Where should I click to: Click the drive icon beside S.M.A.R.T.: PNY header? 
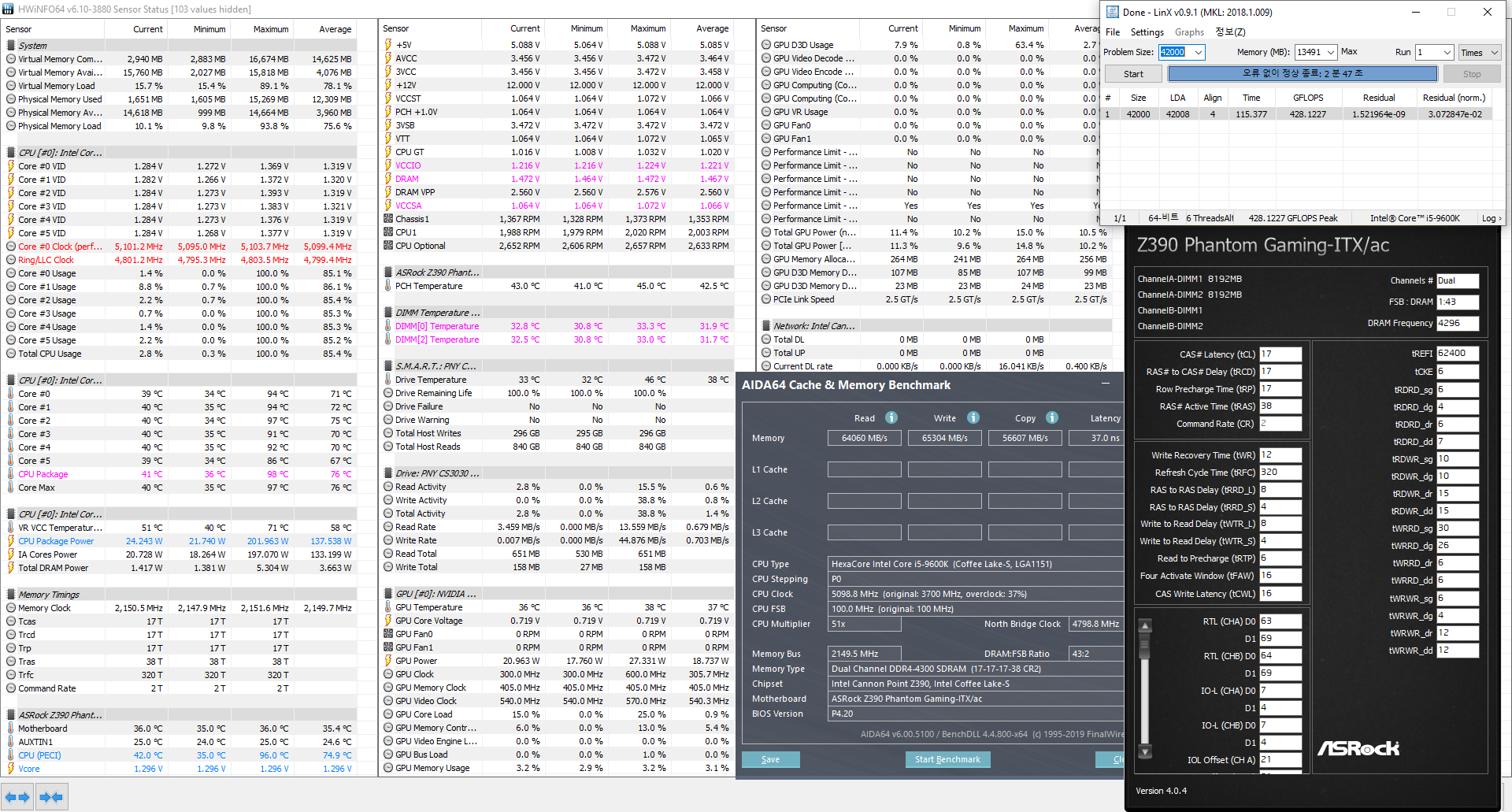pos(388,366)
